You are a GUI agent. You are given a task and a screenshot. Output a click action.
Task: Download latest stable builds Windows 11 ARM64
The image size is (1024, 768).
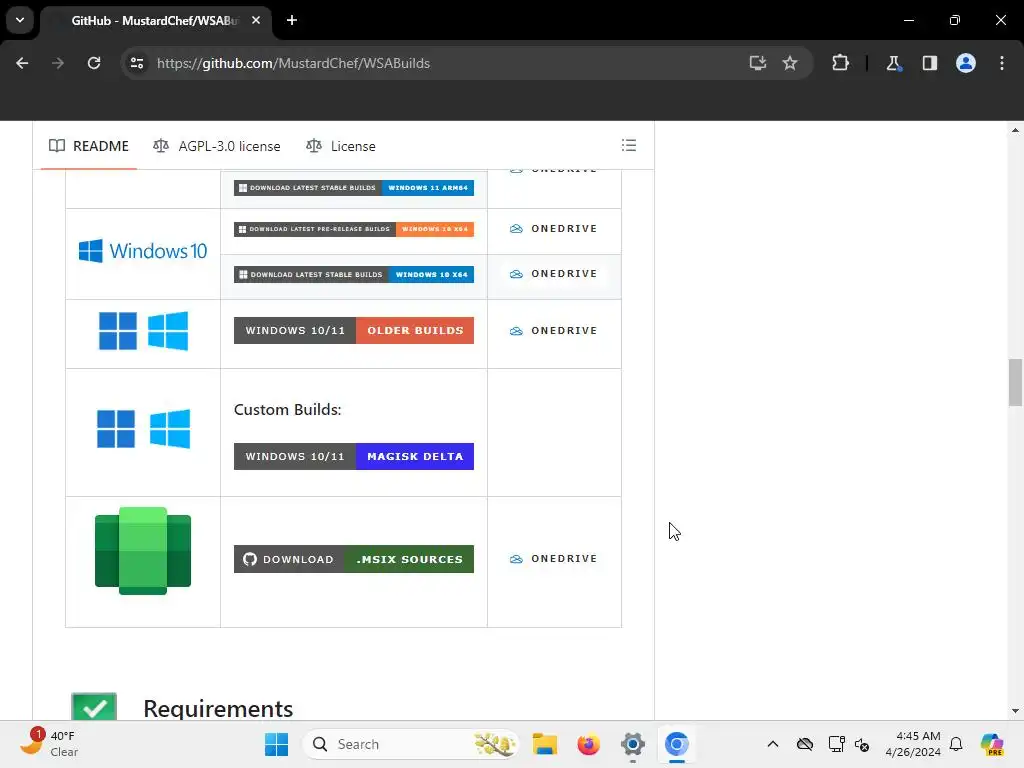point(354,188)
